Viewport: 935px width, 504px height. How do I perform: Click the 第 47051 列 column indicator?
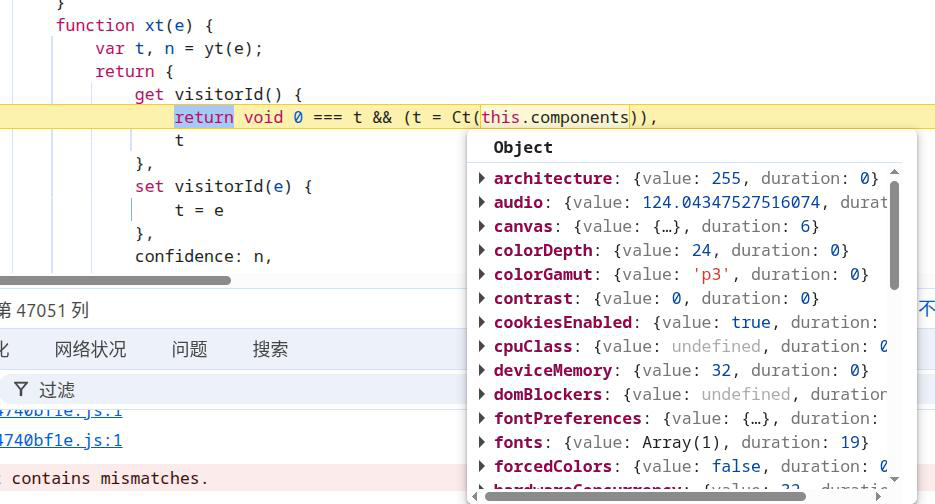44,310
